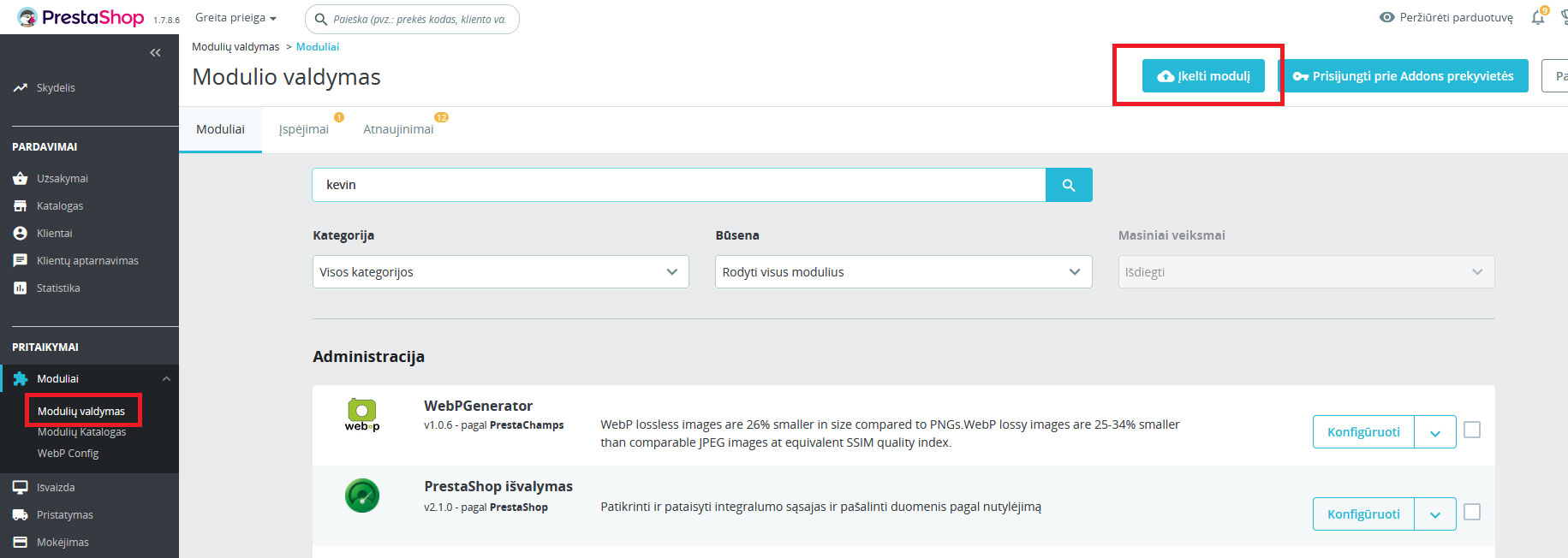Click module search field containing kevin
This screenshot has width=1568, height=558.
point(679,185)
